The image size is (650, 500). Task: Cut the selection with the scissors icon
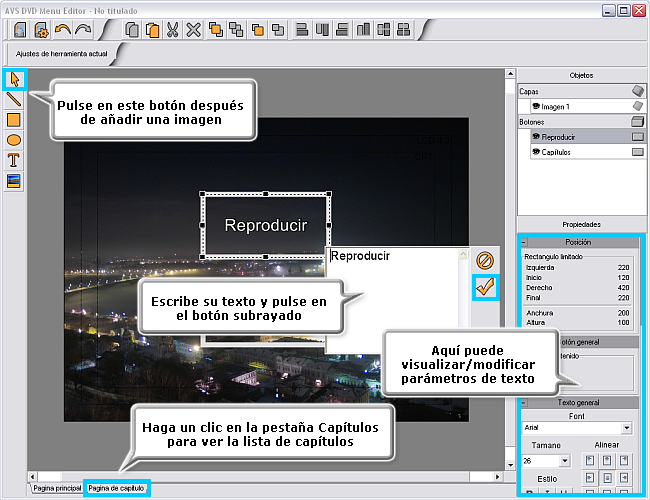(172, 30)
